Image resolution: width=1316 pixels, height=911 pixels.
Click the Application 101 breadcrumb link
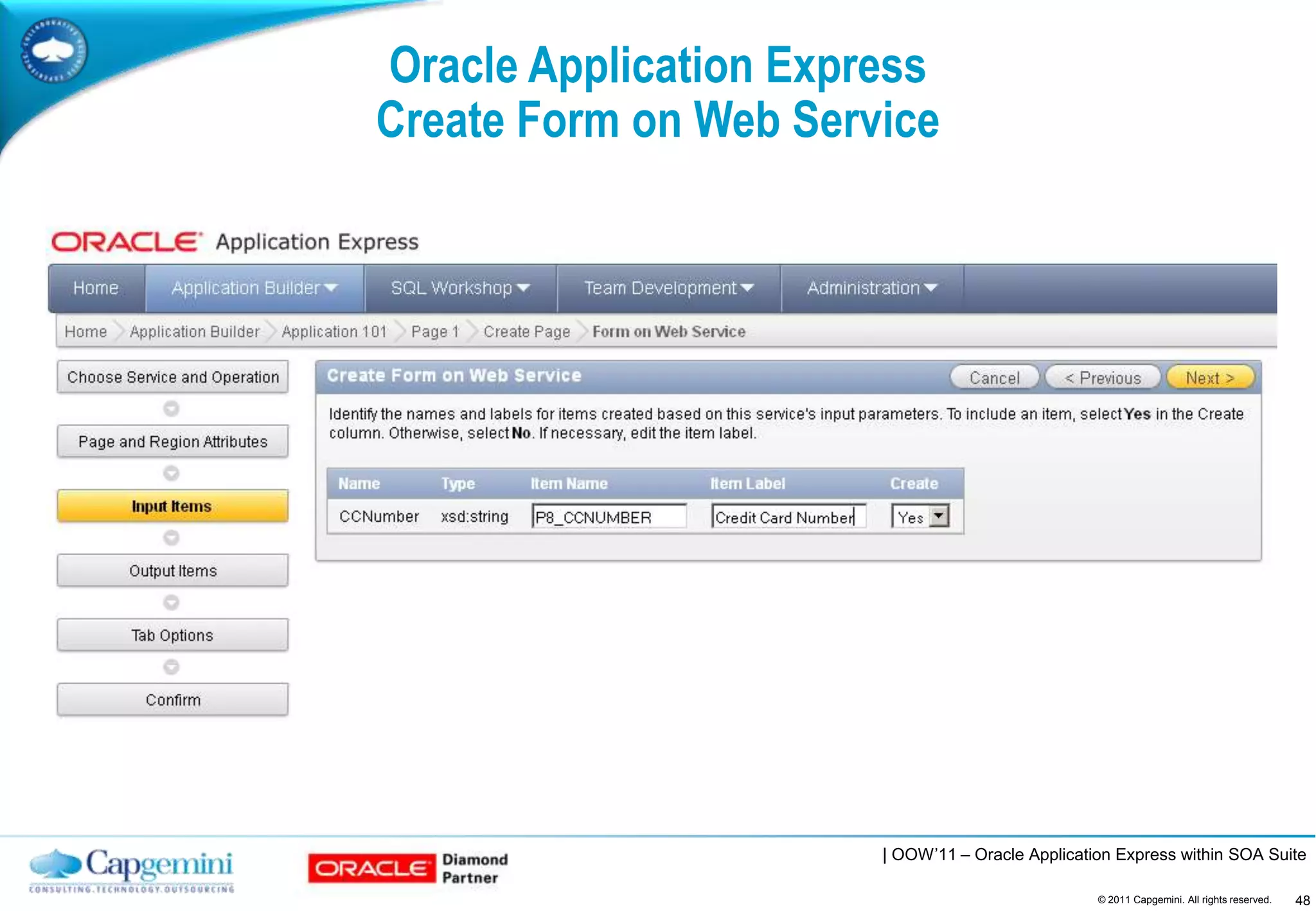(x=334, y=332)
